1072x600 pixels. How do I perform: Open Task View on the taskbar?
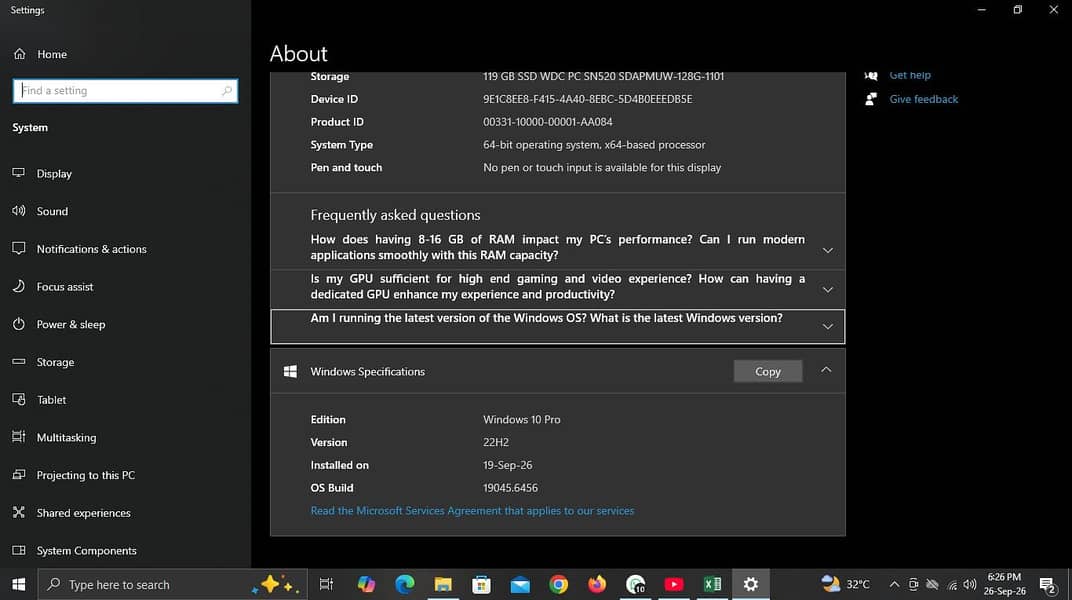pos(326,584)
